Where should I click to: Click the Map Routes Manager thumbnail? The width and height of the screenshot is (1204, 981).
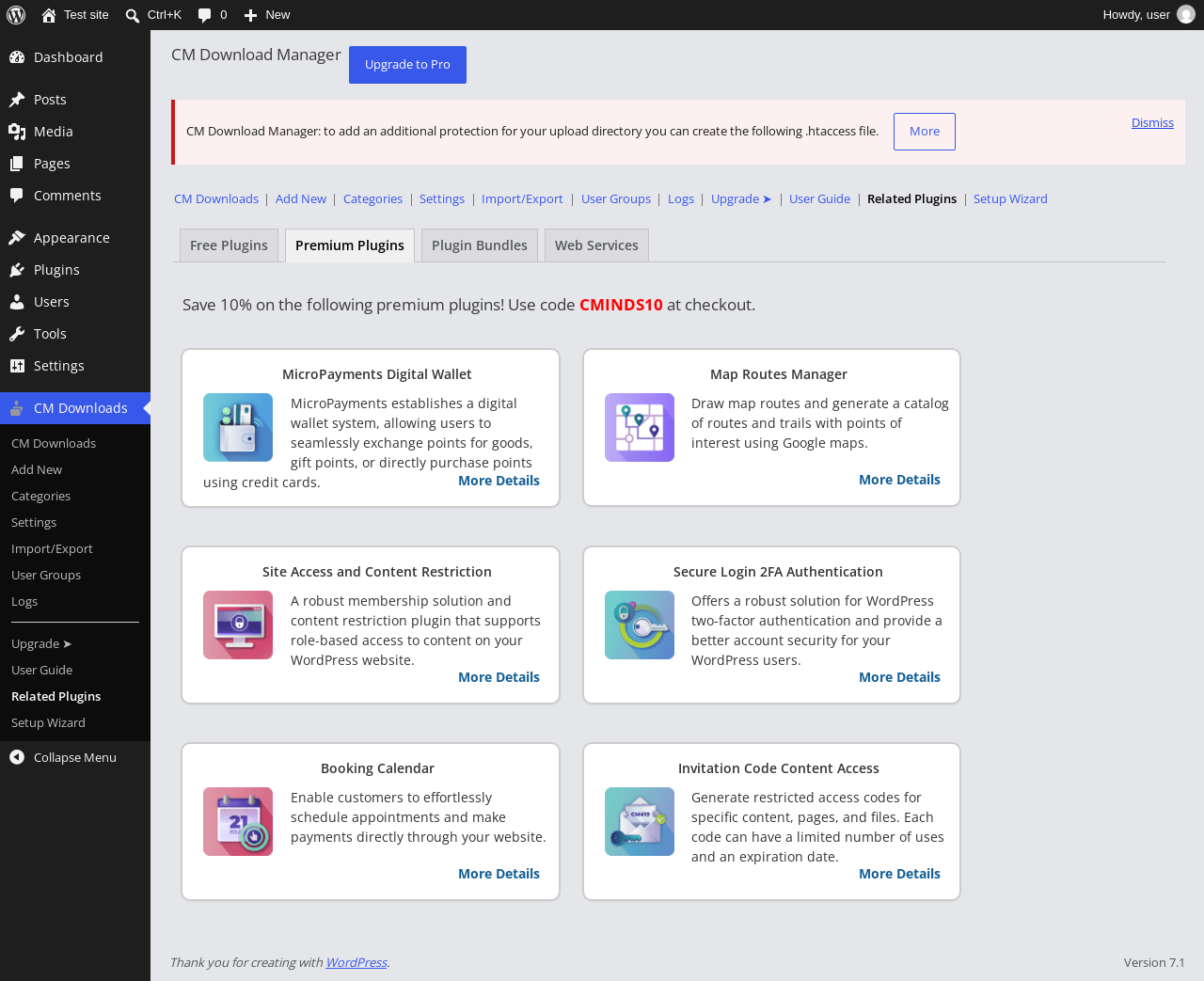[x=640, y=427]
